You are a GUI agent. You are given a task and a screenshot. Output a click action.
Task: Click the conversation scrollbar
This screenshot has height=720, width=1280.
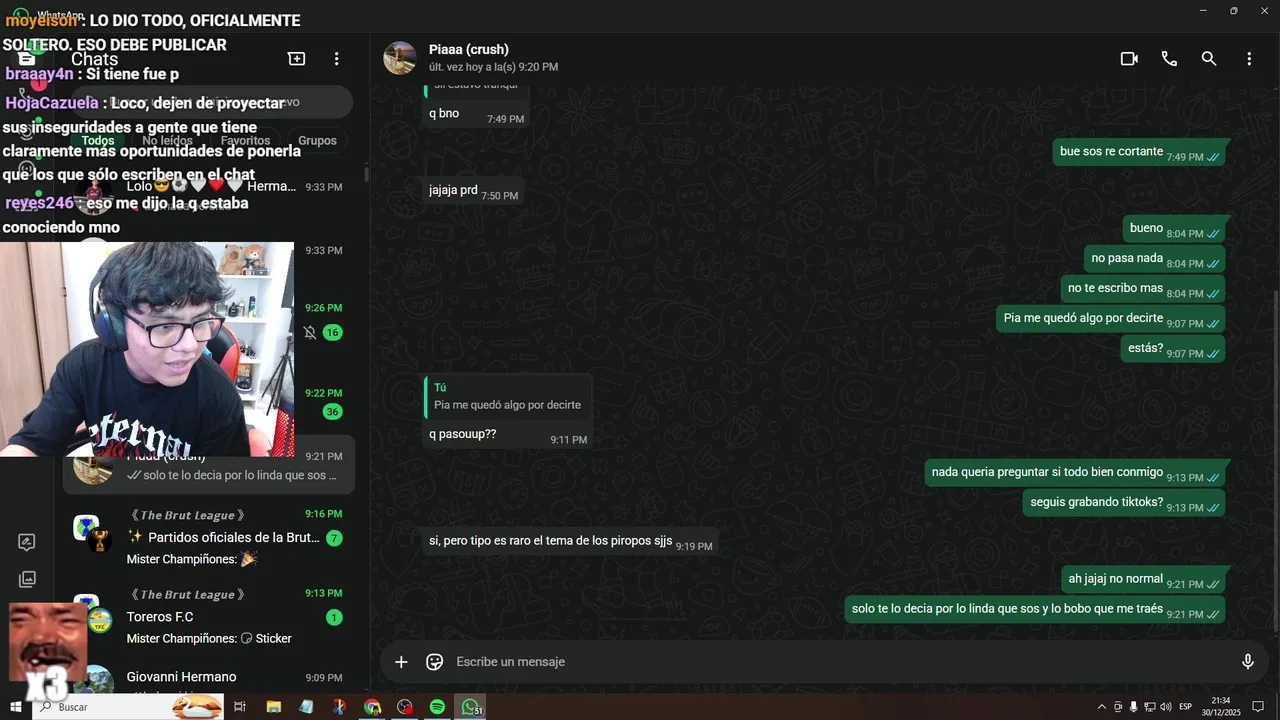[1275, 460]
